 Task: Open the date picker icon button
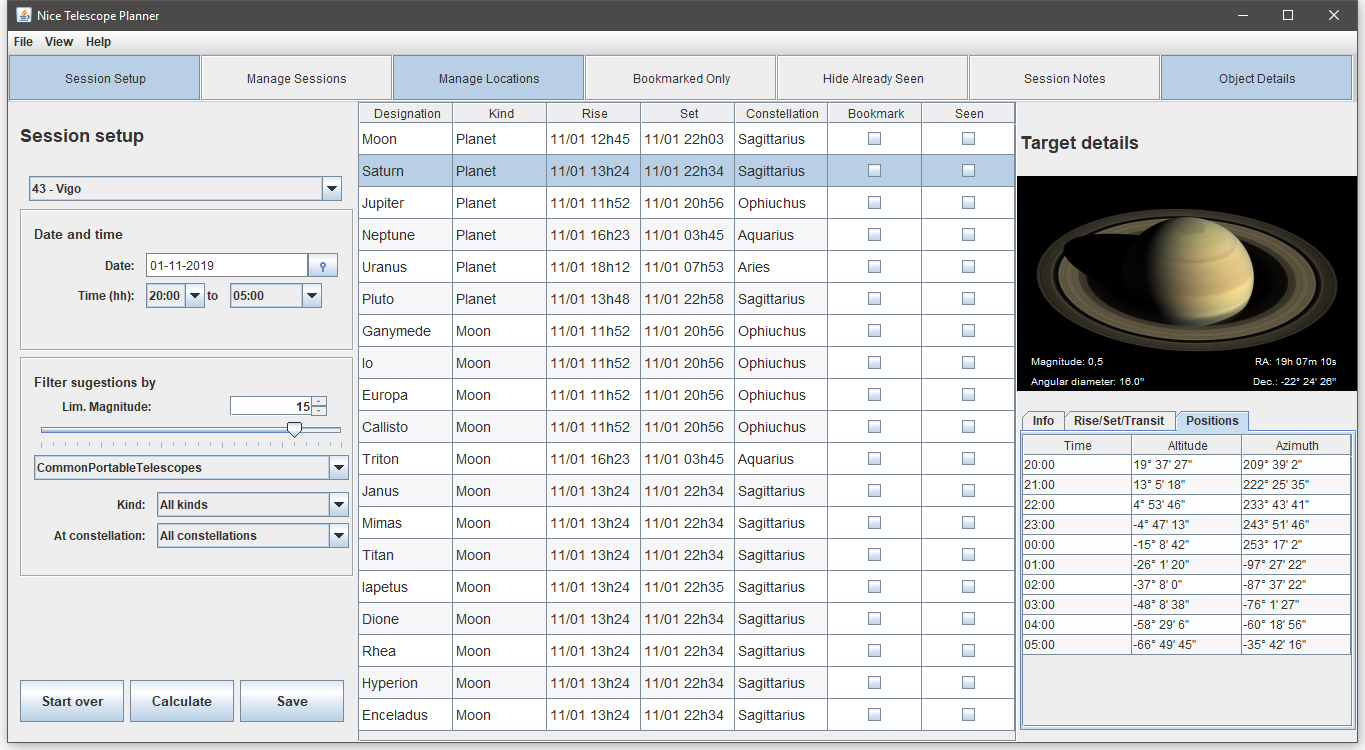click(322, 265)
